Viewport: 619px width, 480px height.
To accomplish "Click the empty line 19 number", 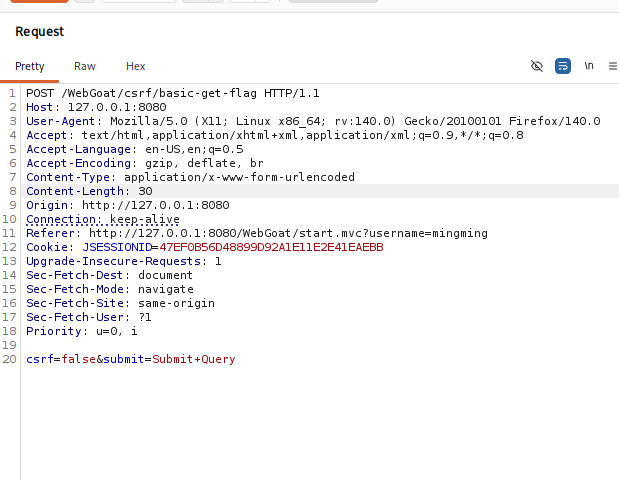I will click(x=9, y=345).
